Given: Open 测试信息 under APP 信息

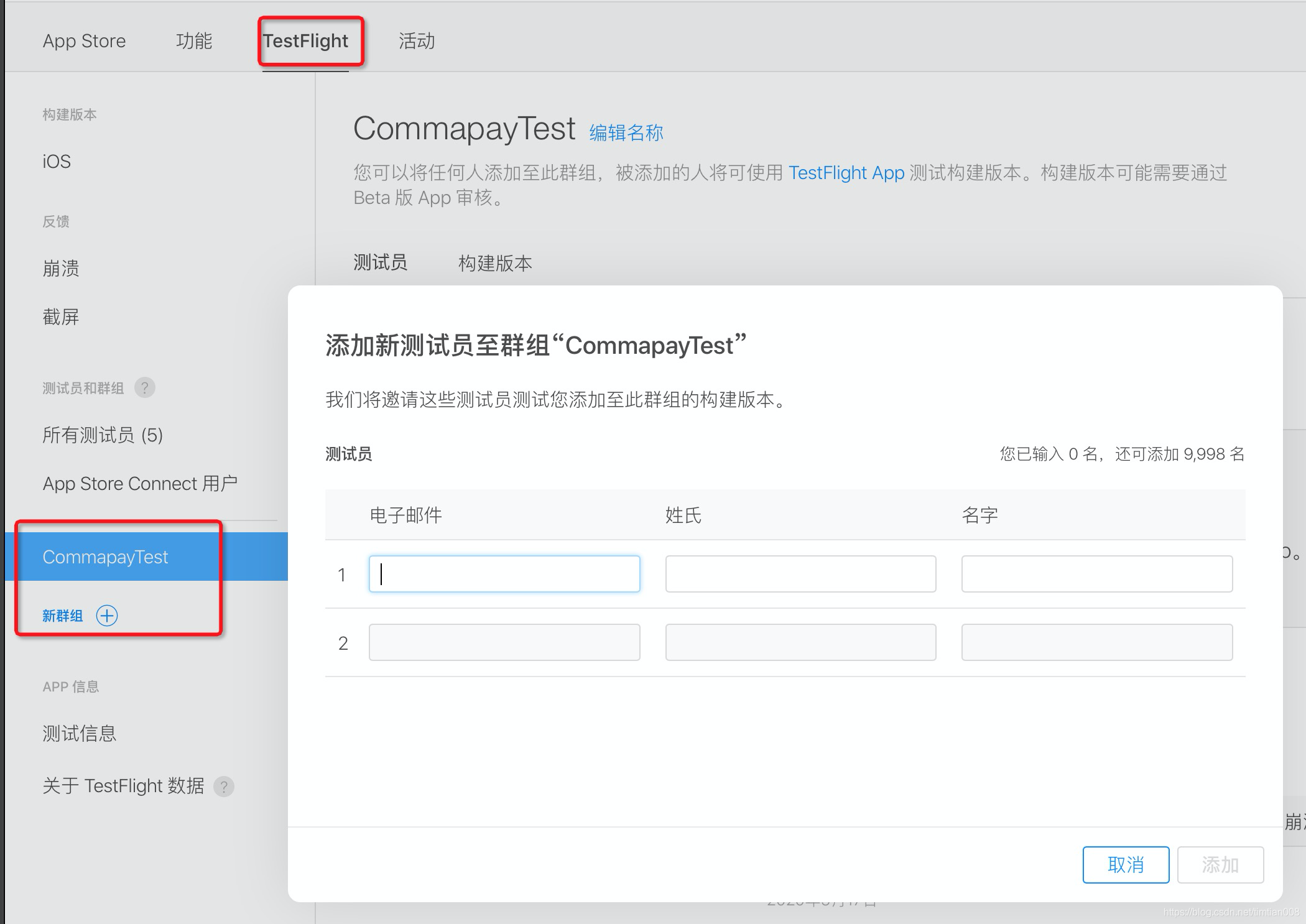Looking at the screenshot, I should pyautogui.click(x=80, y=734).
